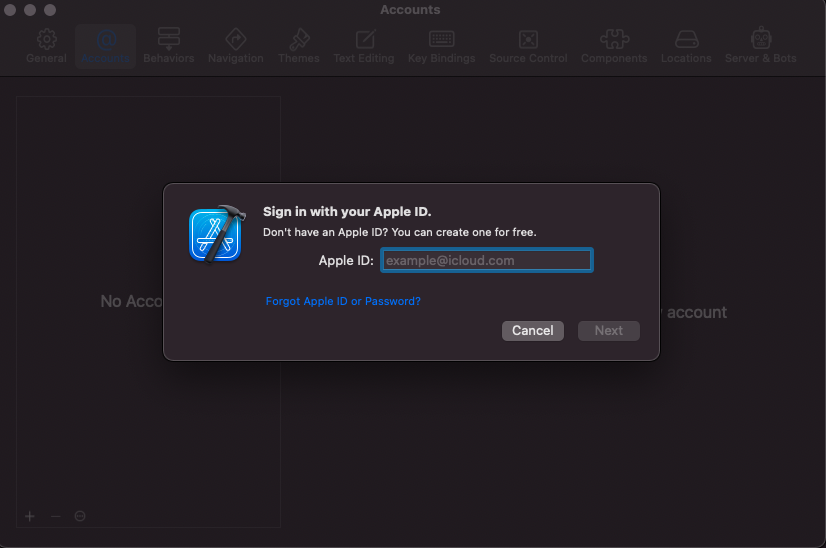Viewport: 826px width, 548px height.
Task: Click the Apple ID email field
Action: tap(487, 260)
